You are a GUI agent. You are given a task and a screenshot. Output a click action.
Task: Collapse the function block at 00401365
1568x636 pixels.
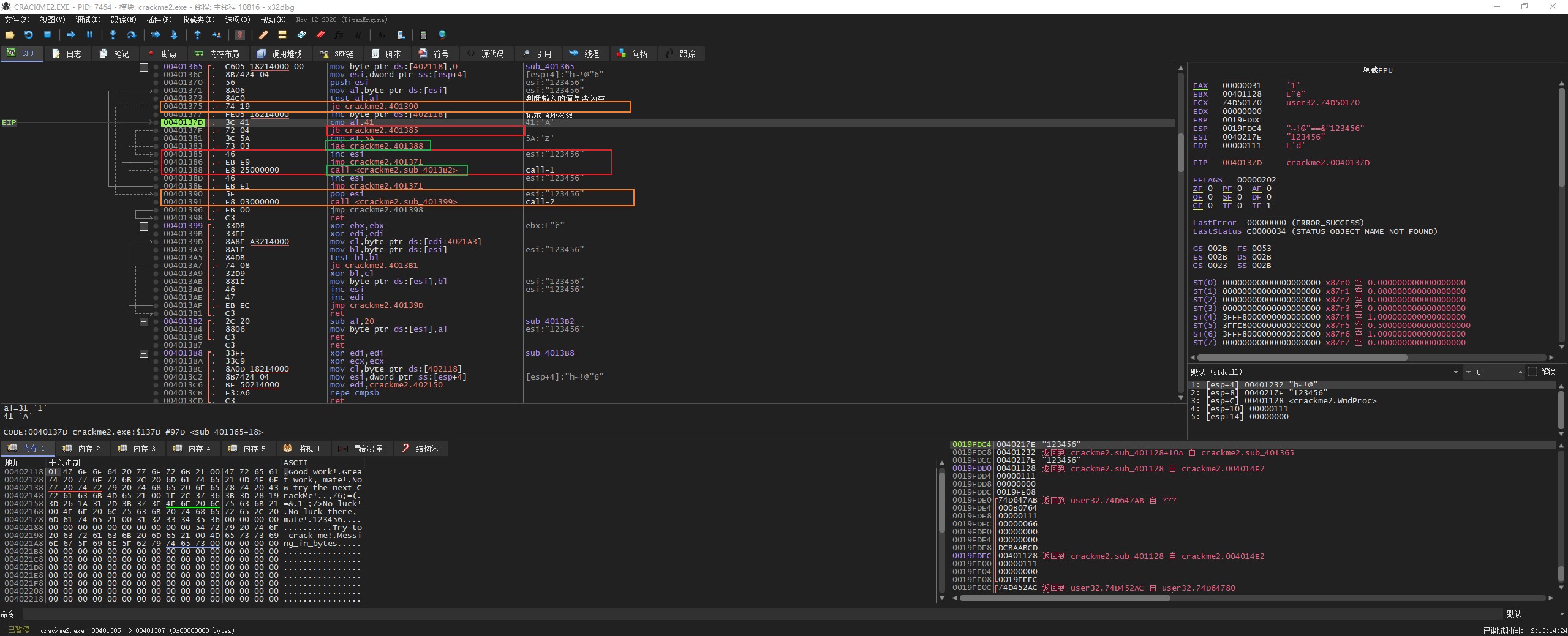pos(144,67)
